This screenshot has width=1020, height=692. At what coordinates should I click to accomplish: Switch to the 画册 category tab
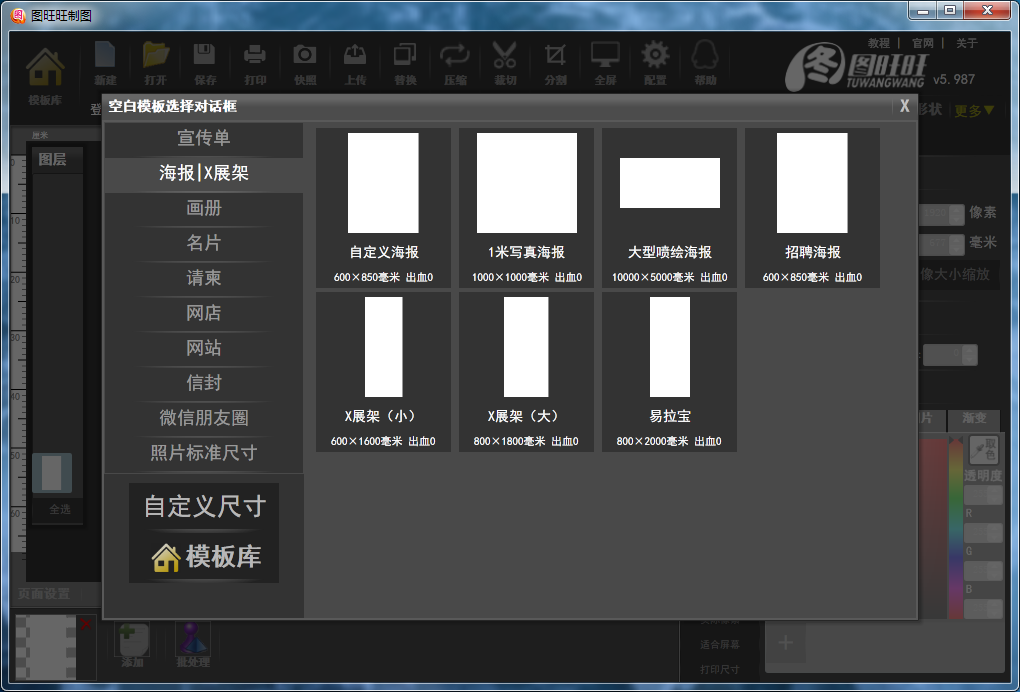pos(204,209)
